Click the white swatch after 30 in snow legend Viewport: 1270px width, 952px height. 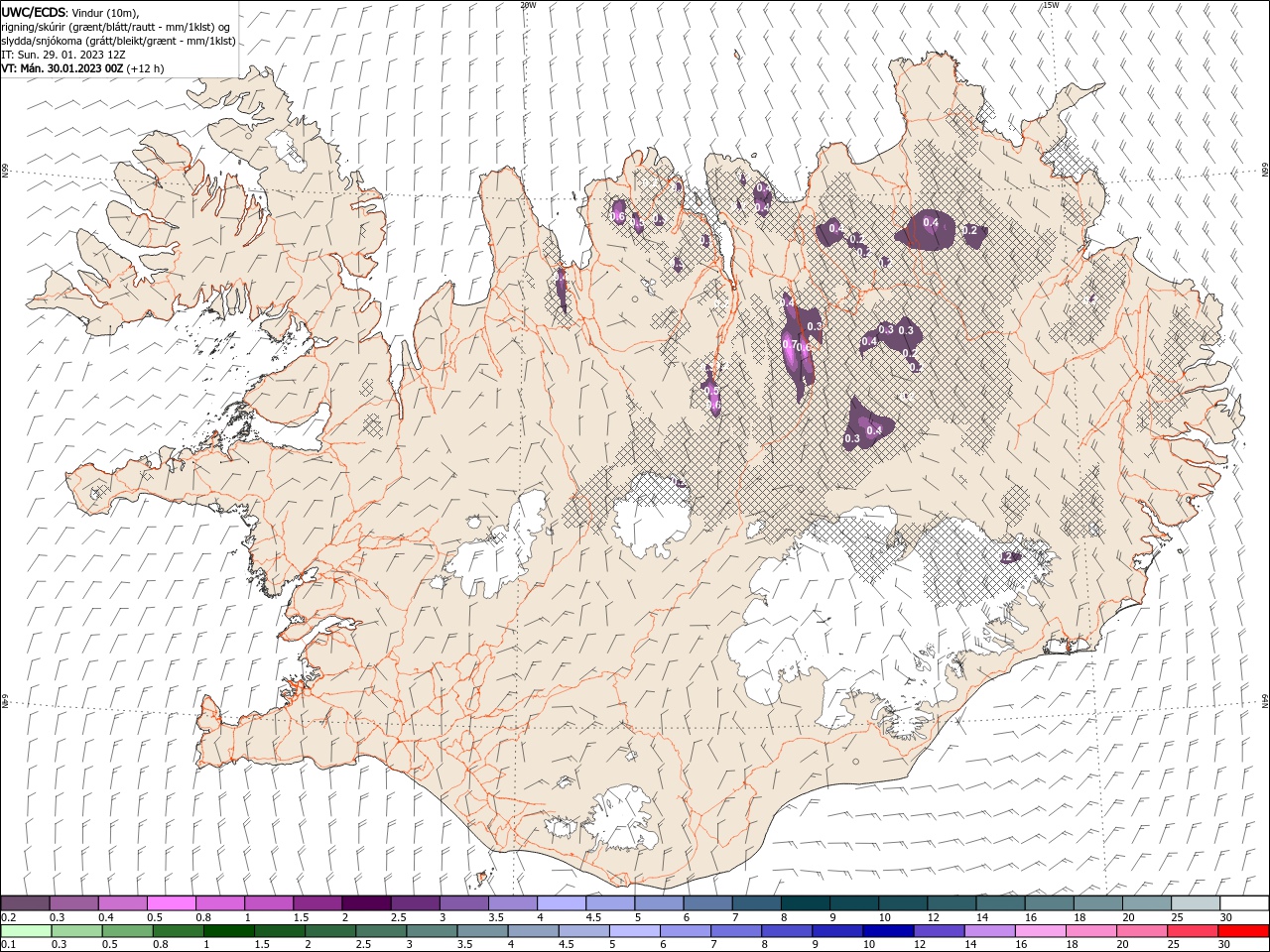(1244, 903)
